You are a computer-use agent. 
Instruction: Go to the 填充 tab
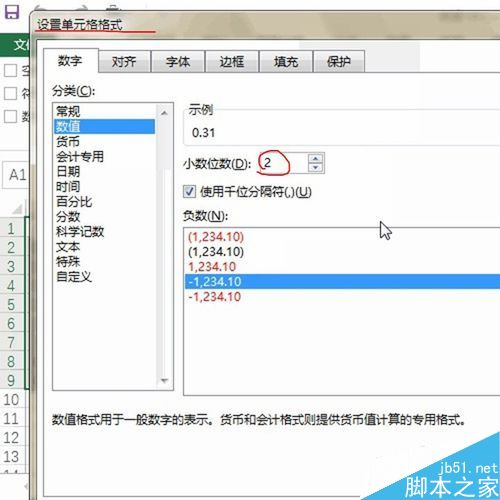(x=286, y=62)
